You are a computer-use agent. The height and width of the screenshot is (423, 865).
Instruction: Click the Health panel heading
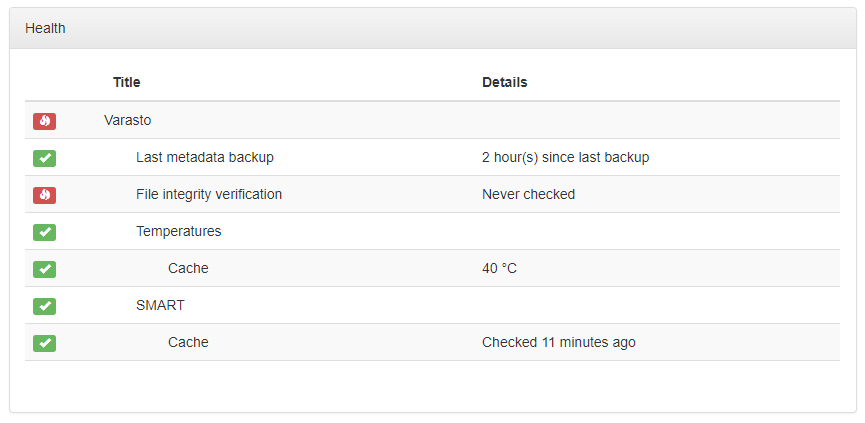tap(45, 28)
